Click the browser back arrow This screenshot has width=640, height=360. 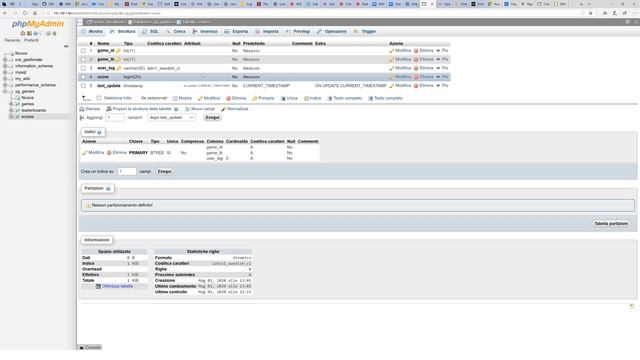(x=5, y=13)
